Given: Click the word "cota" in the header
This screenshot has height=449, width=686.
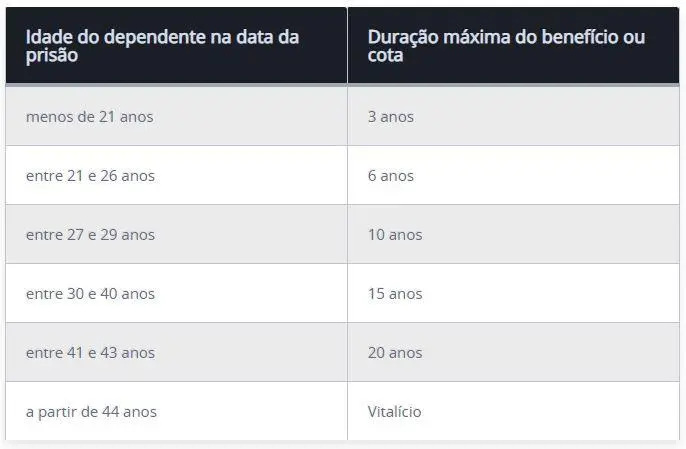Looking at the screenshot, I should point(385,56).
